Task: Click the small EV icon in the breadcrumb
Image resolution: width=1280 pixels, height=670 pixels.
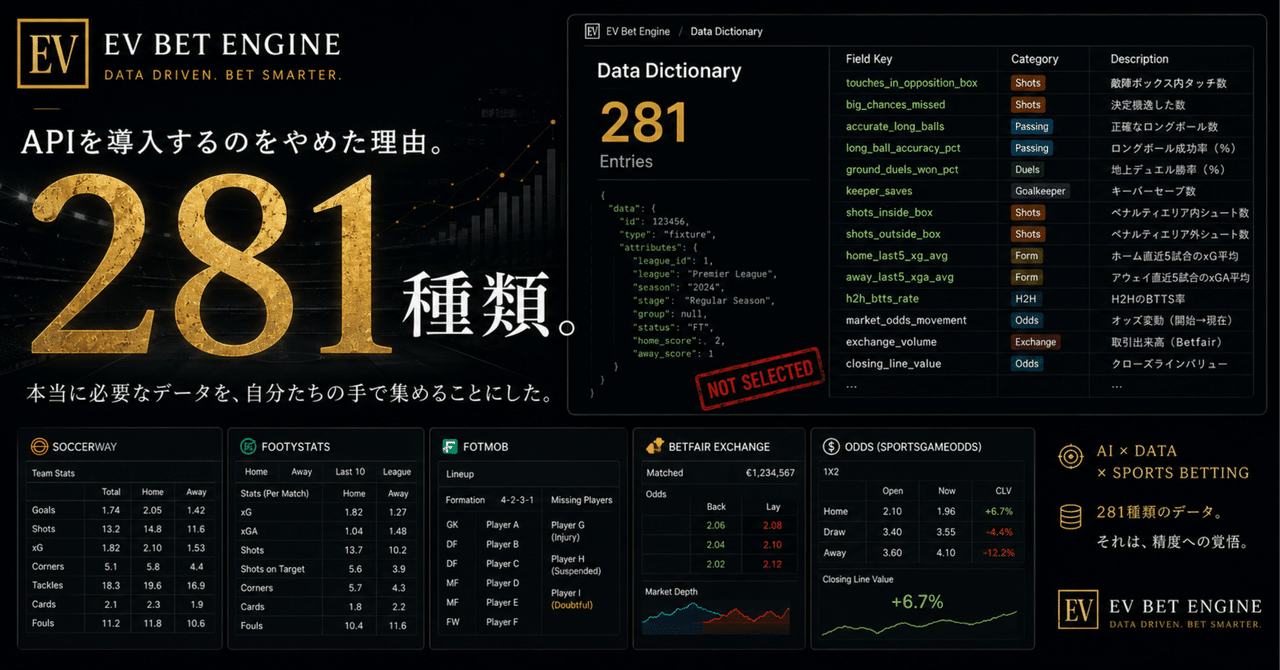Action: coord(592,31)
